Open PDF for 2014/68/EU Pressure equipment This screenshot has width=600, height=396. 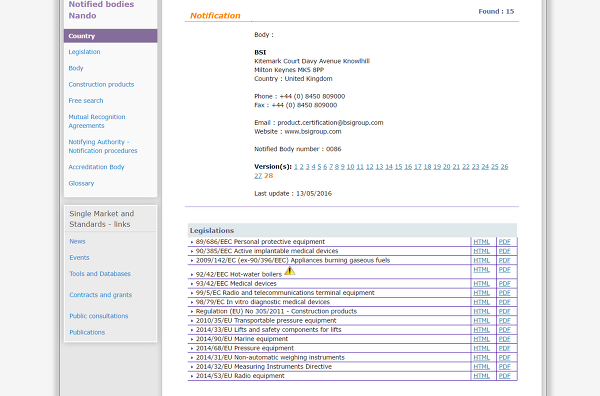[505, 348]
